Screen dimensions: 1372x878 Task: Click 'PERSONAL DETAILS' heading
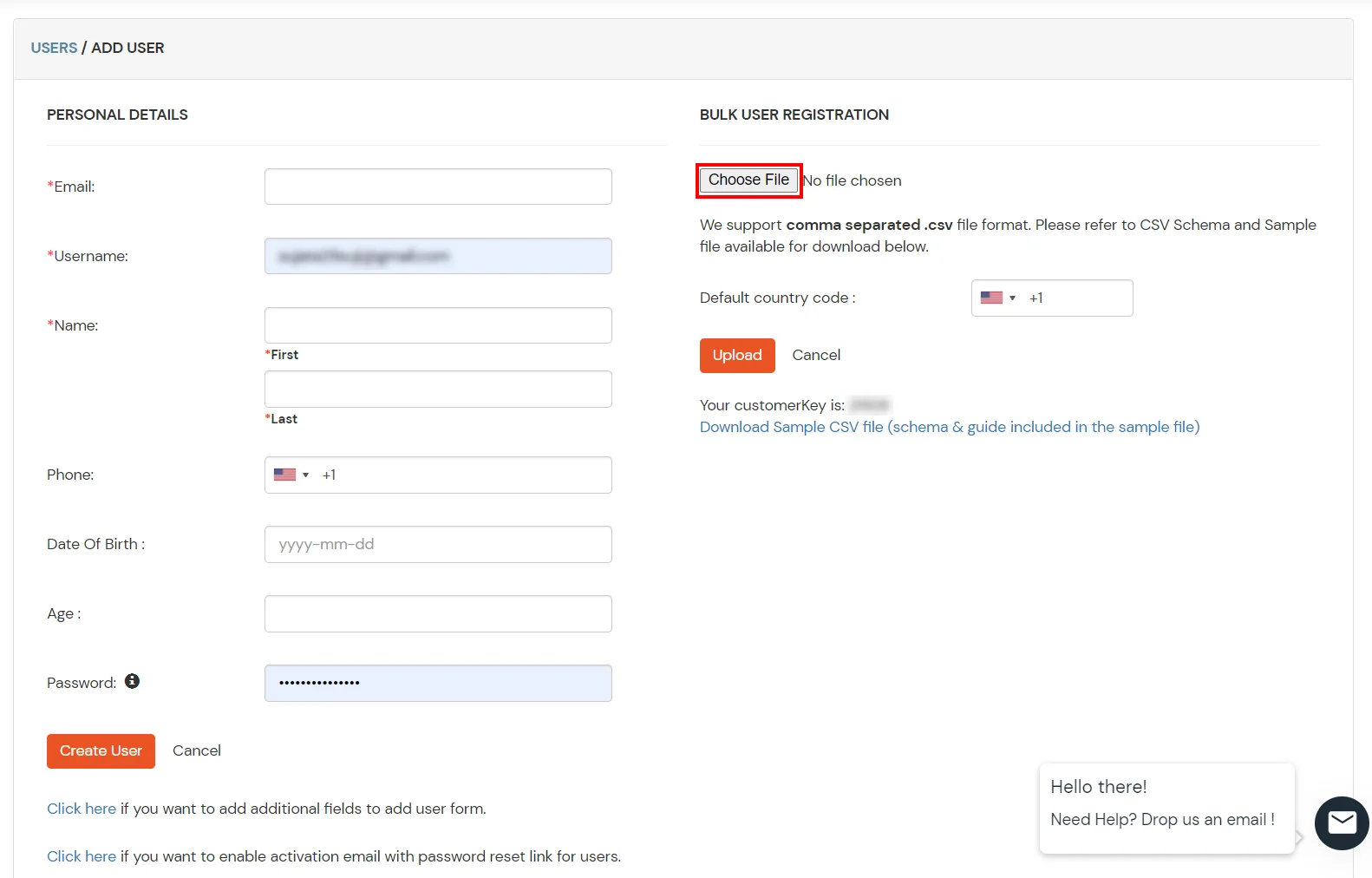click(117, 115)
